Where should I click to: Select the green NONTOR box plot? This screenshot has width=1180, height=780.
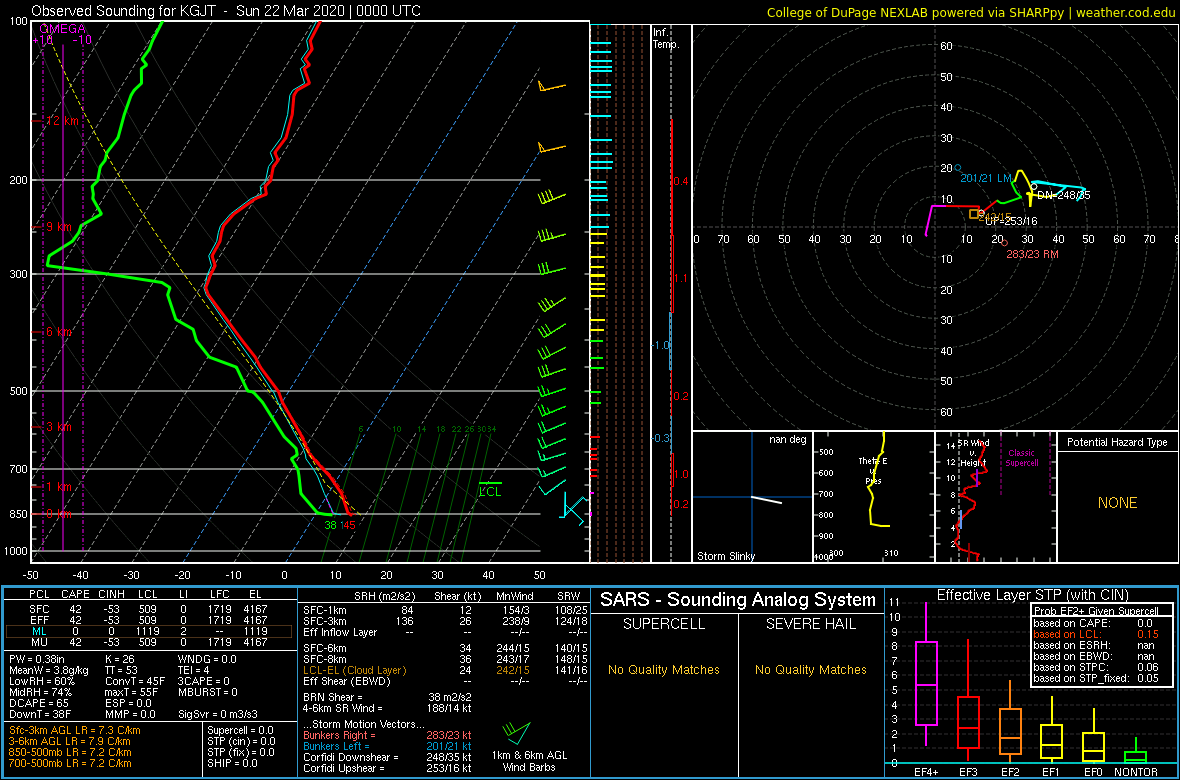click(1135, 755)
